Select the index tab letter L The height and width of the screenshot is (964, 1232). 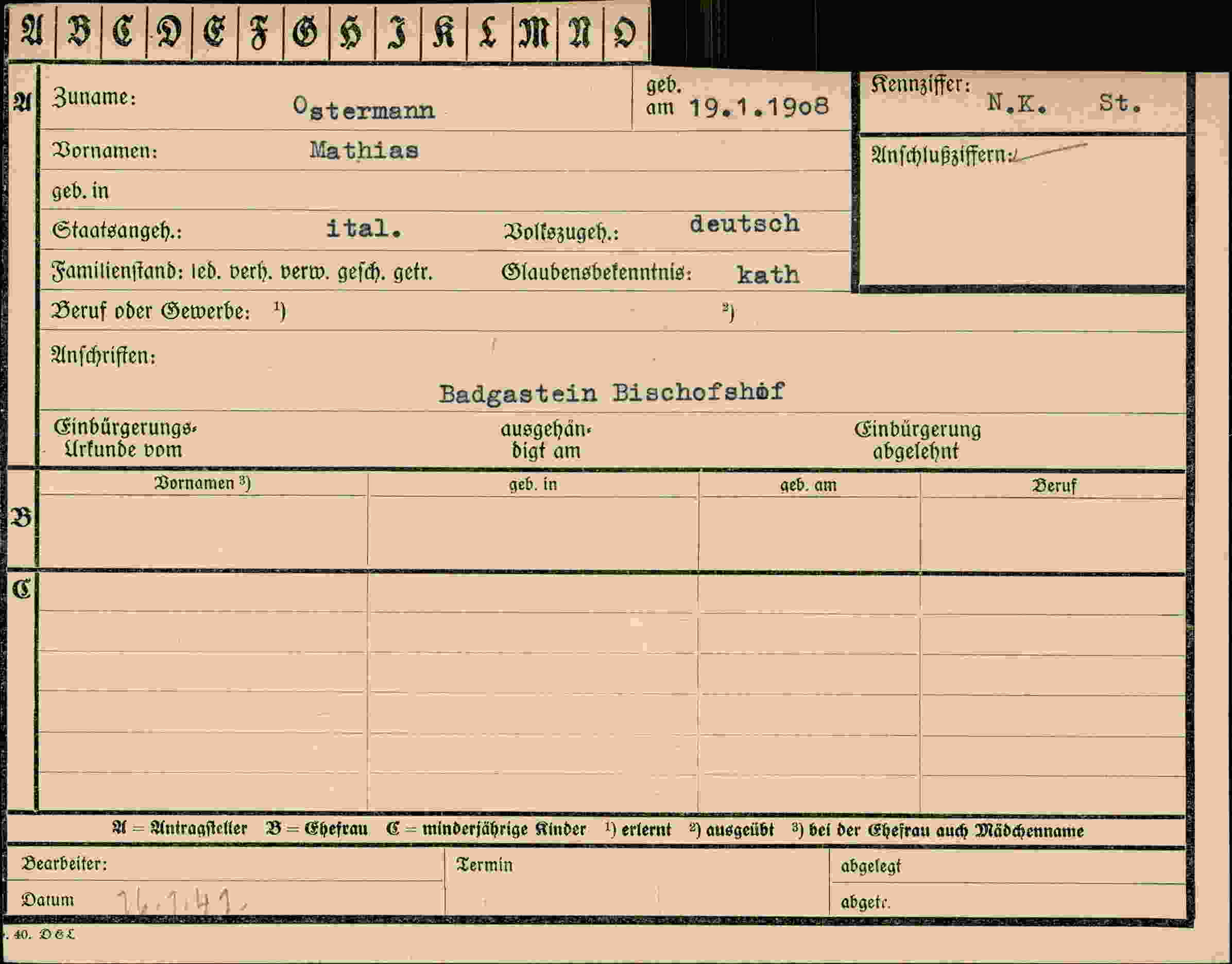pyautogui.click(x=488, y=31)
